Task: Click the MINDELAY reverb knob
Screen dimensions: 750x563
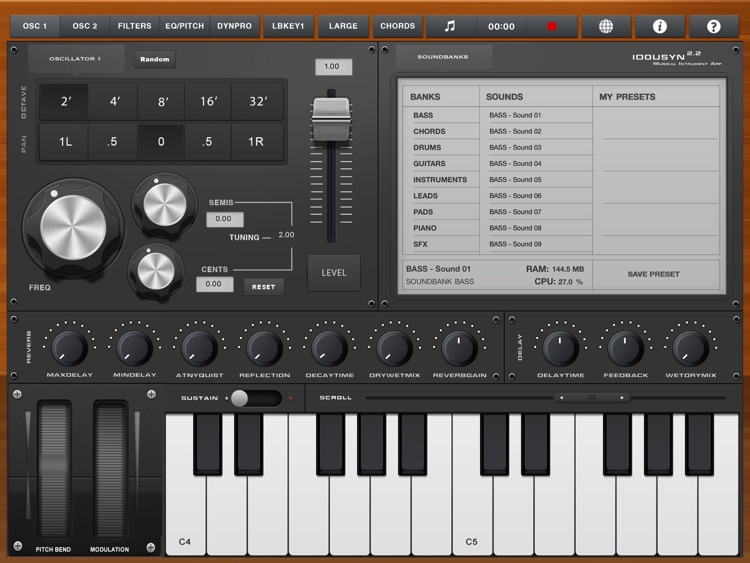Action: click(x=134, y=348)
